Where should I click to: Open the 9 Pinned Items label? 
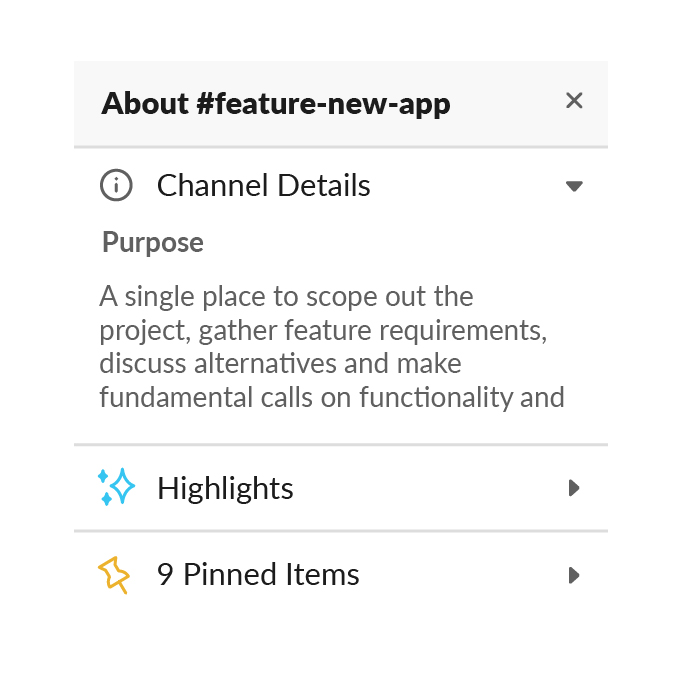click(x=258, y=574)
